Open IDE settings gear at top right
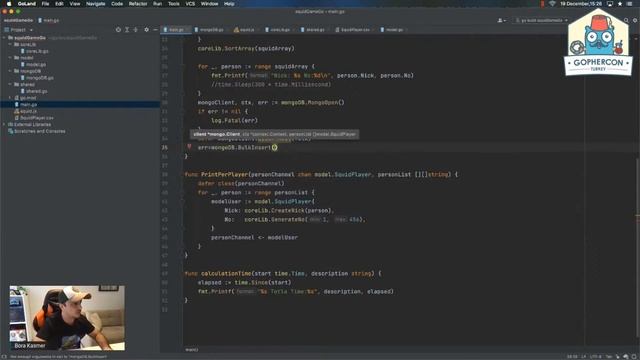Image resolution: width=640 pixels, height=360 pixels. [x=635, y=20]
